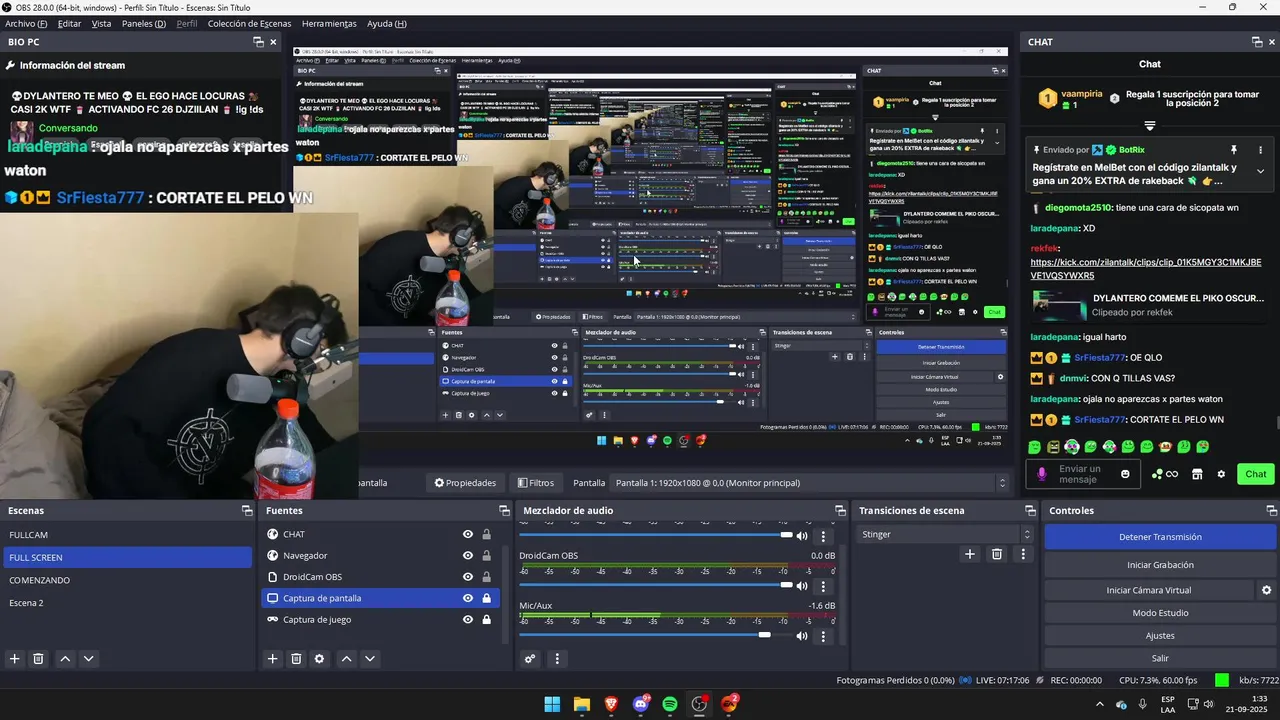Open Discord from the taskbar

coord(641,704)
